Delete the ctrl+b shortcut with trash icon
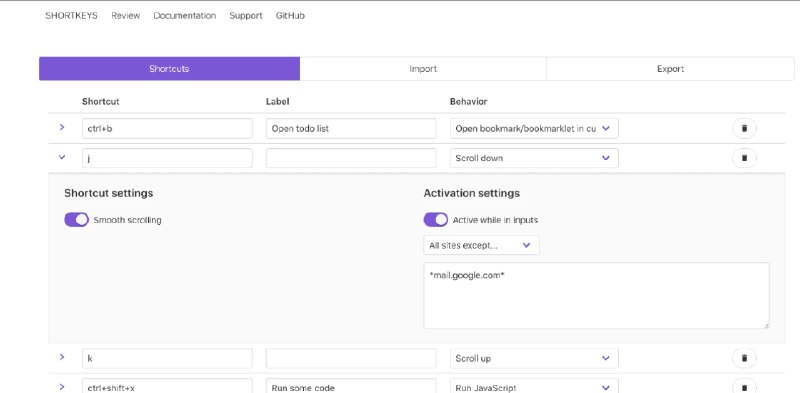The height and width of the screenshot is (393, 800). [744, 128]
